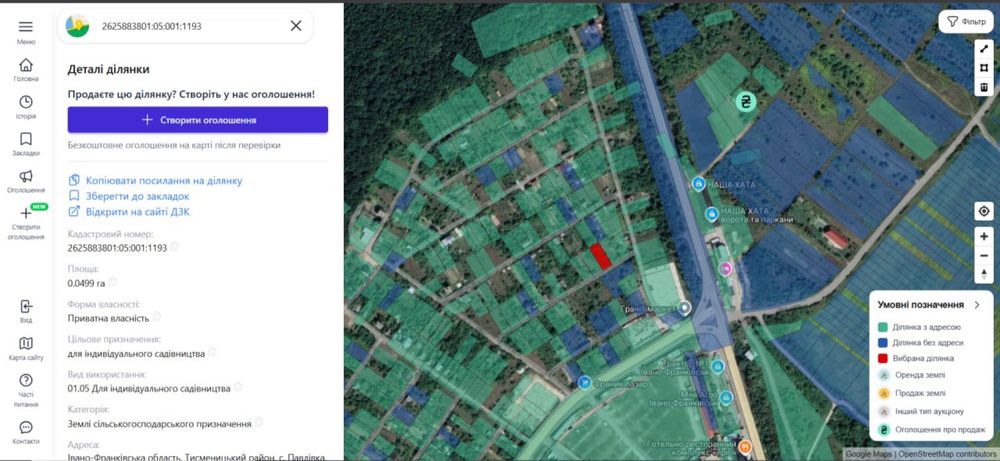Click the Продаж землі legend entry
1000x461 pixels.
(912, 393)
